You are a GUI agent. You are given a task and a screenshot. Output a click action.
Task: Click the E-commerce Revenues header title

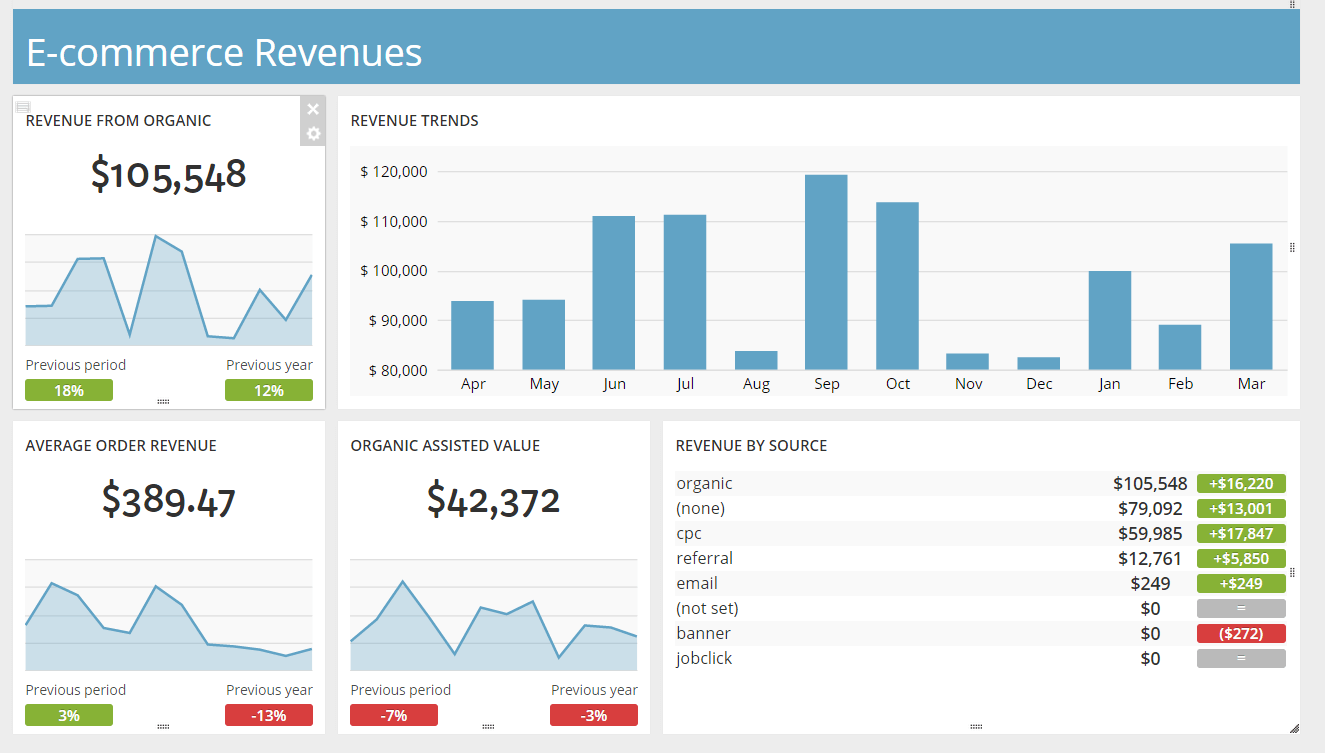(224, 52)
